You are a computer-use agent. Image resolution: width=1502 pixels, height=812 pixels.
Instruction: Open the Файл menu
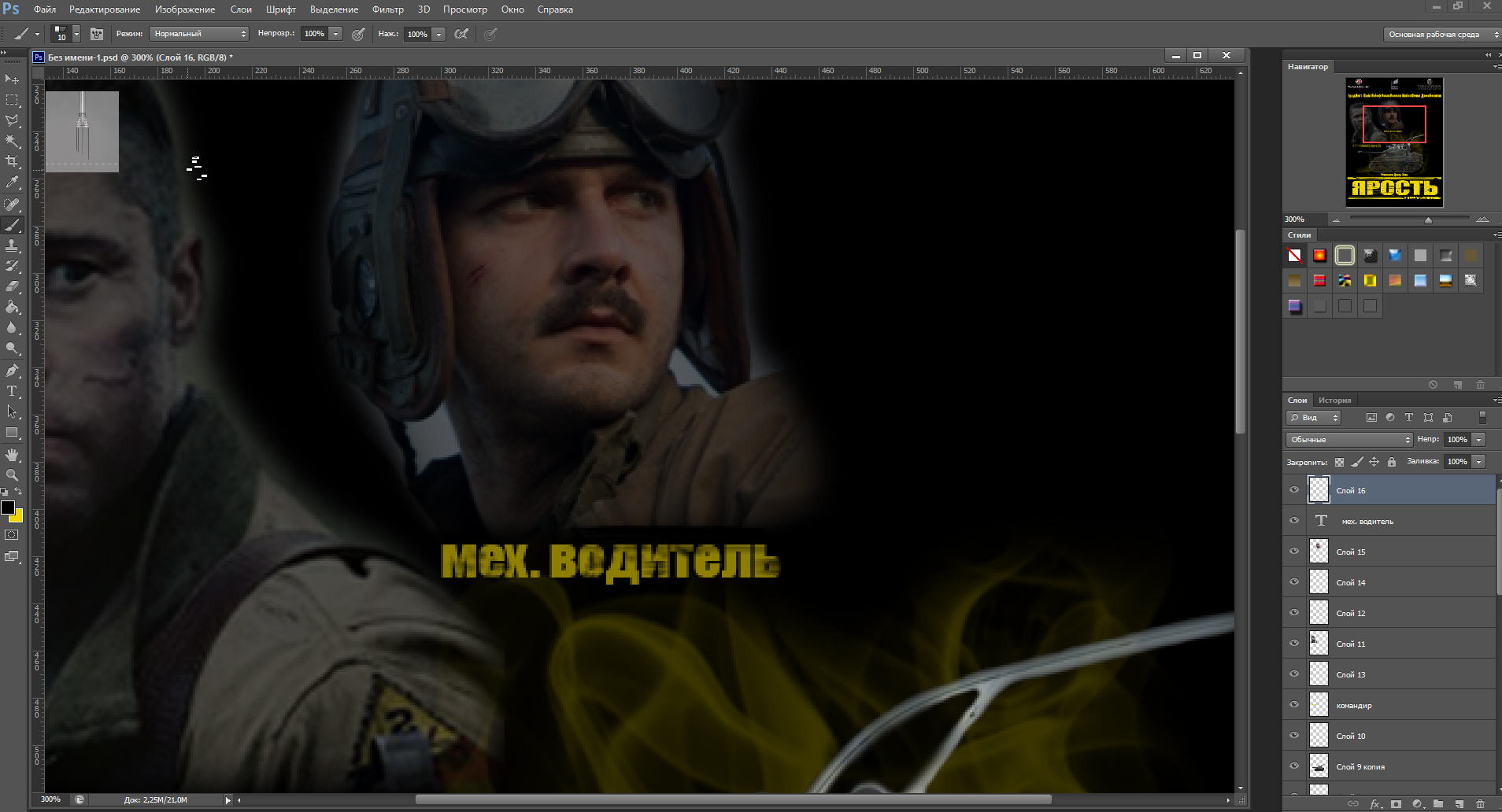click(x=45, y=9)
